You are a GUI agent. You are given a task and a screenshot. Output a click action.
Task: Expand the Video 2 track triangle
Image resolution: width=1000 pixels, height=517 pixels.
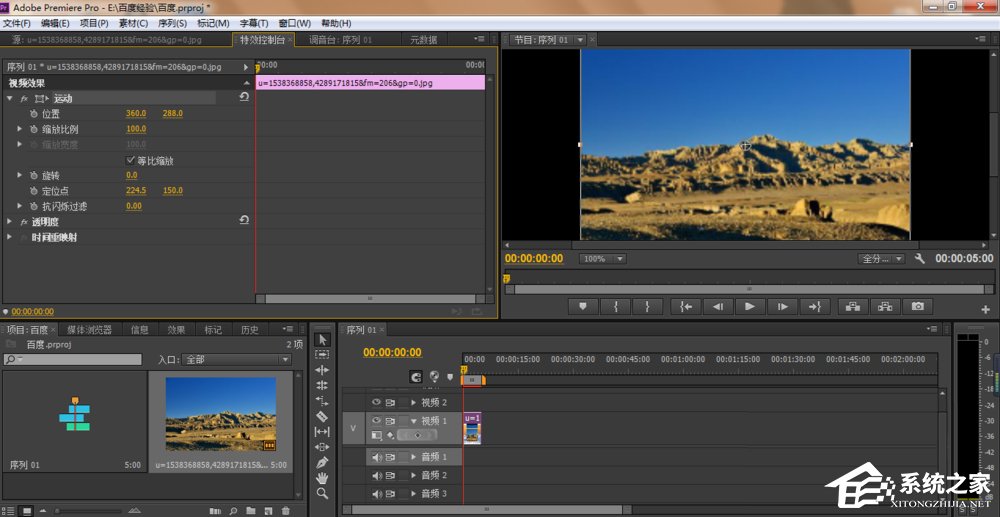(x=413, y=402)
